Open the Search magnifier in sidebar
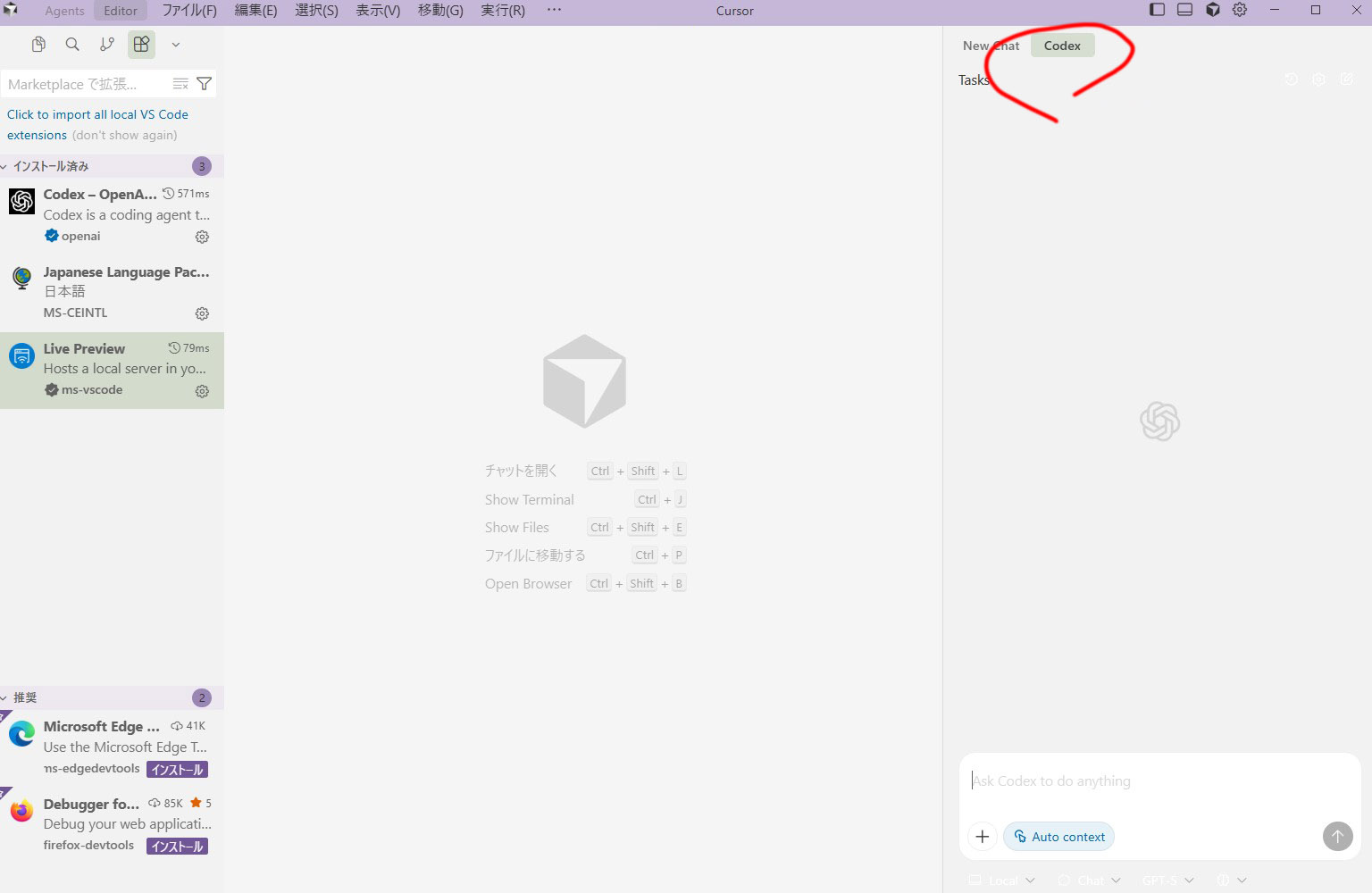 (x=72, y=45)
